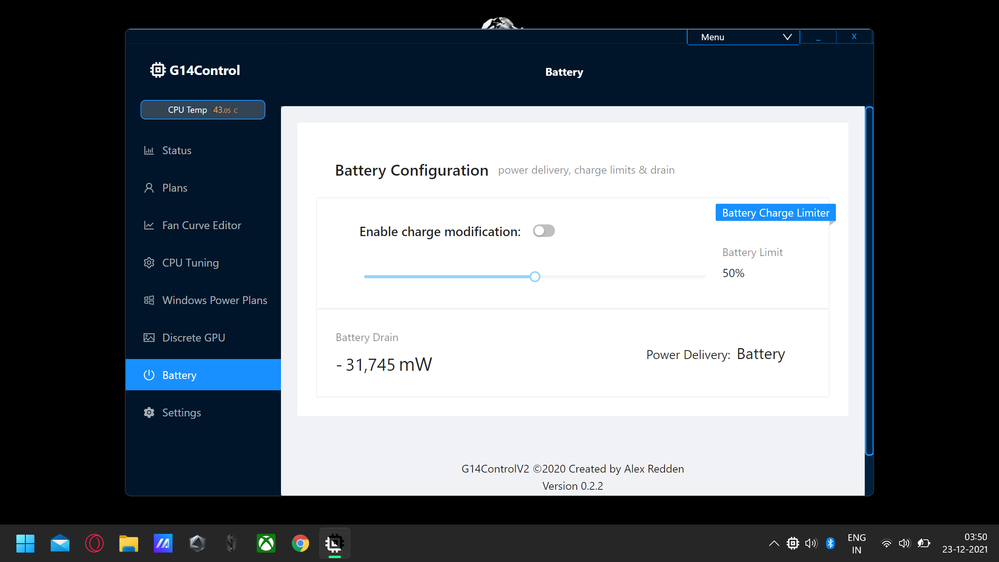Click the Fan Curve Editor graph icon
Viewport: 999px width, 562px height.
click(148, 226)
